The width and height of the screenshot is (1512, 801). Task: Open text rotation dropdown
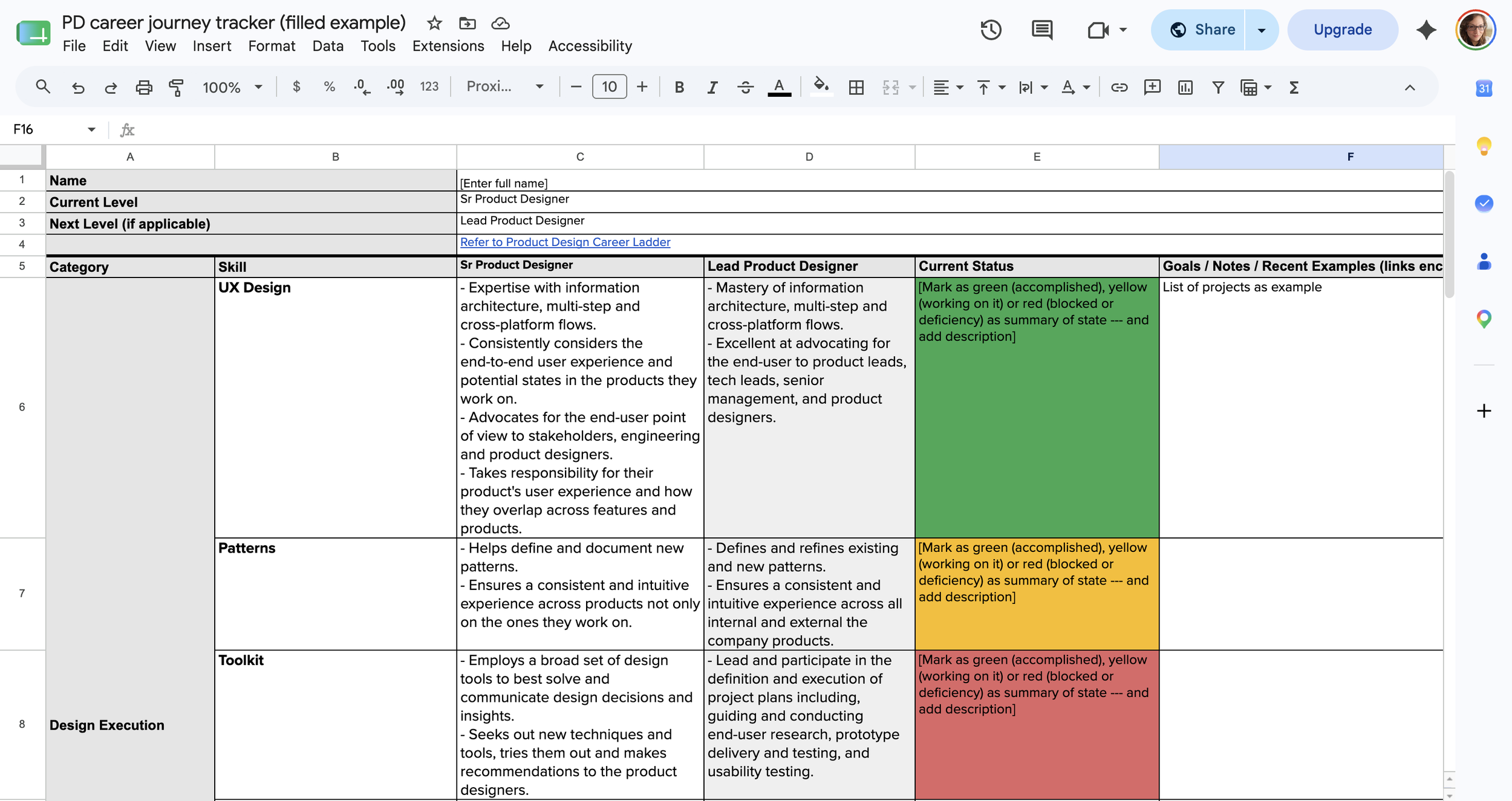(1075, 87)
